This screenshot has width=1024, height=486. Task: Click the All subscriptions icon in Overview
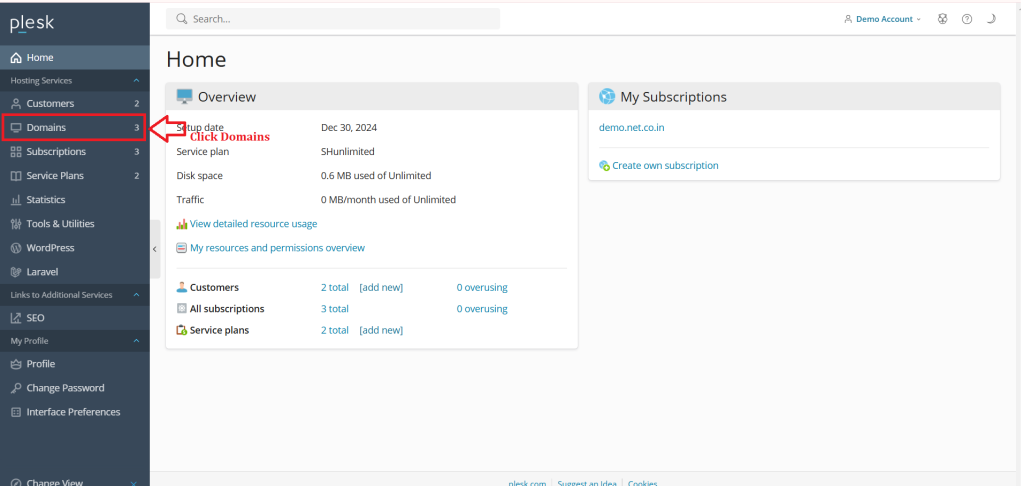(x=182, y=309)
